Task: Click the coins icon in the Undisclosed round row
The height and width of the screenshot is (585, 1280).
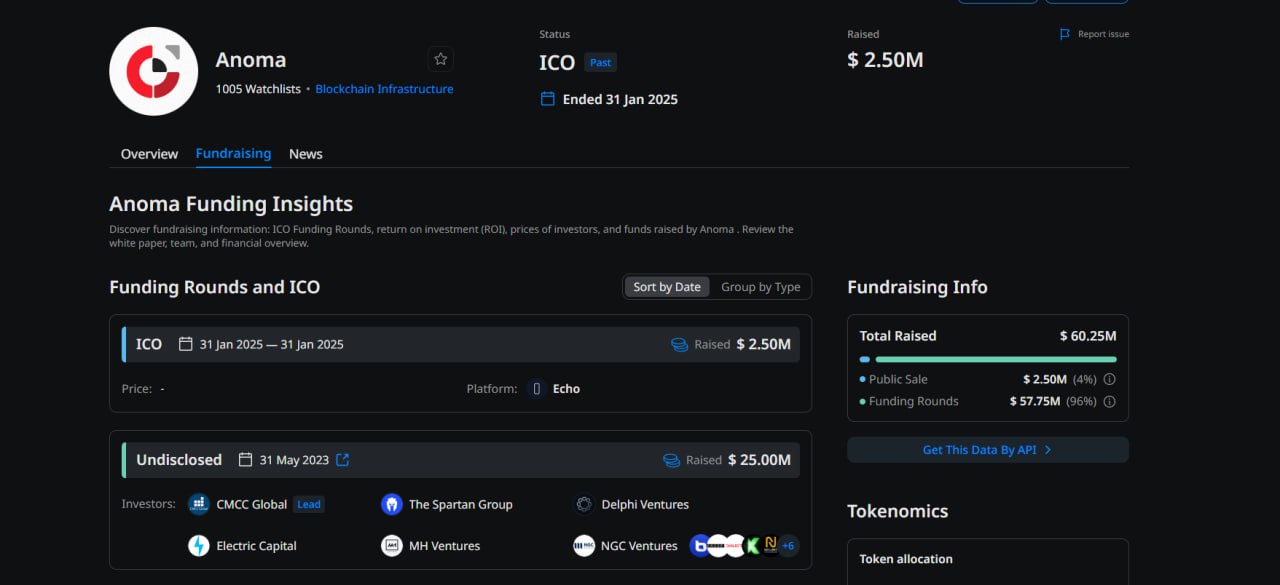Action: click(x=672, y=460)
